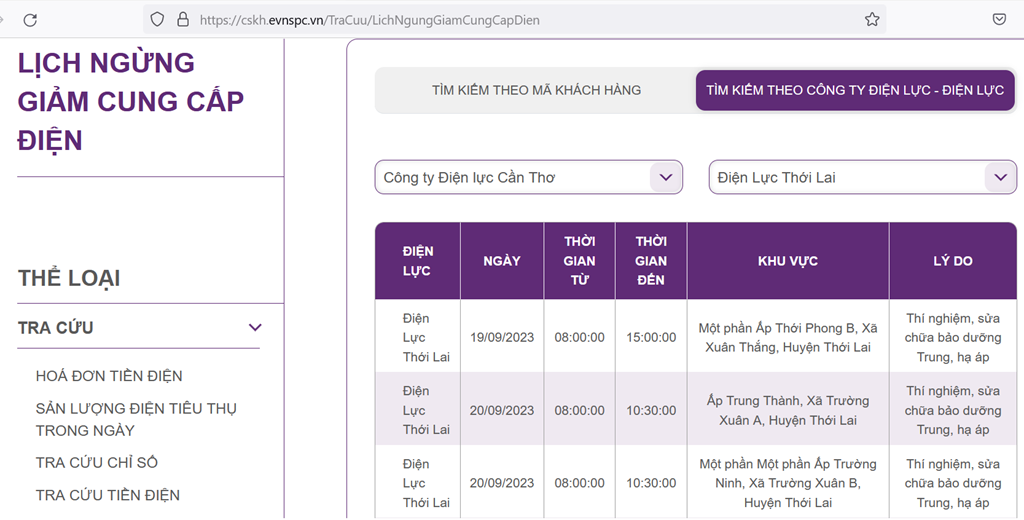View site security via the padlock icon

click(x=183, y=20)
